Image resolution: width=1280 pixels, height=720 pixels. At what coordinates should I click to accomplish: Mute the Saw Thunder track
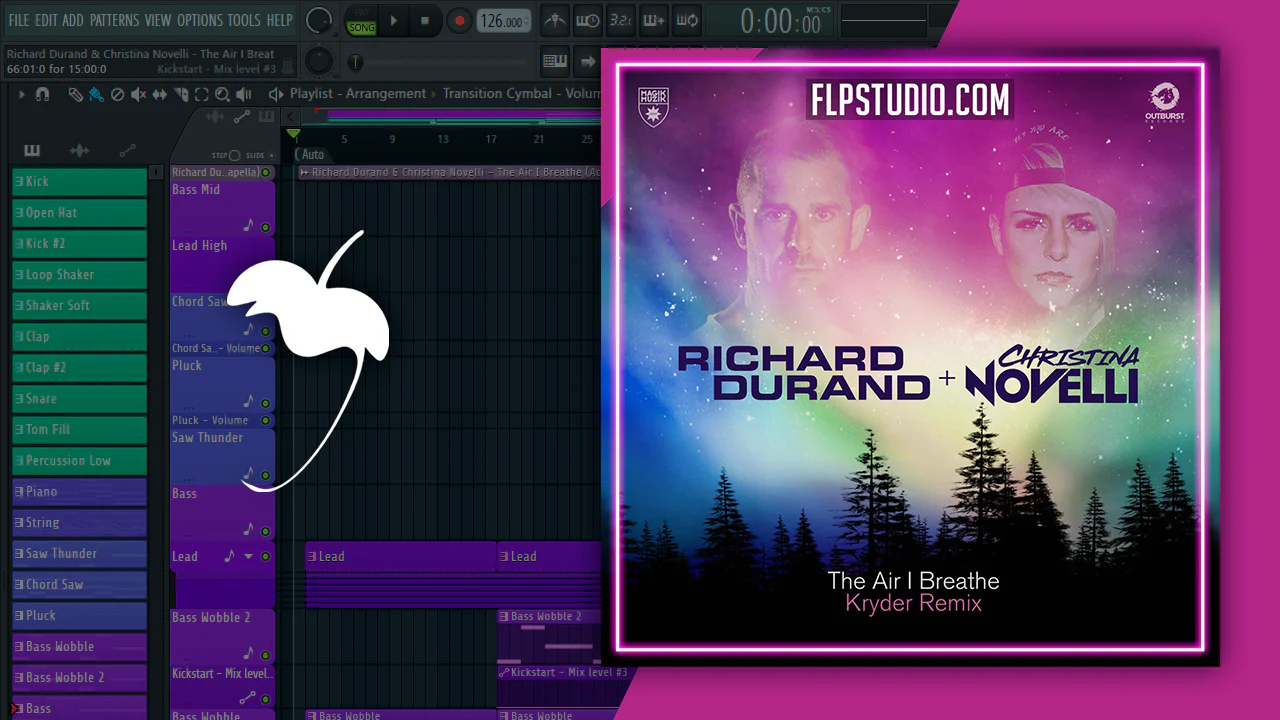pos(265,475)
